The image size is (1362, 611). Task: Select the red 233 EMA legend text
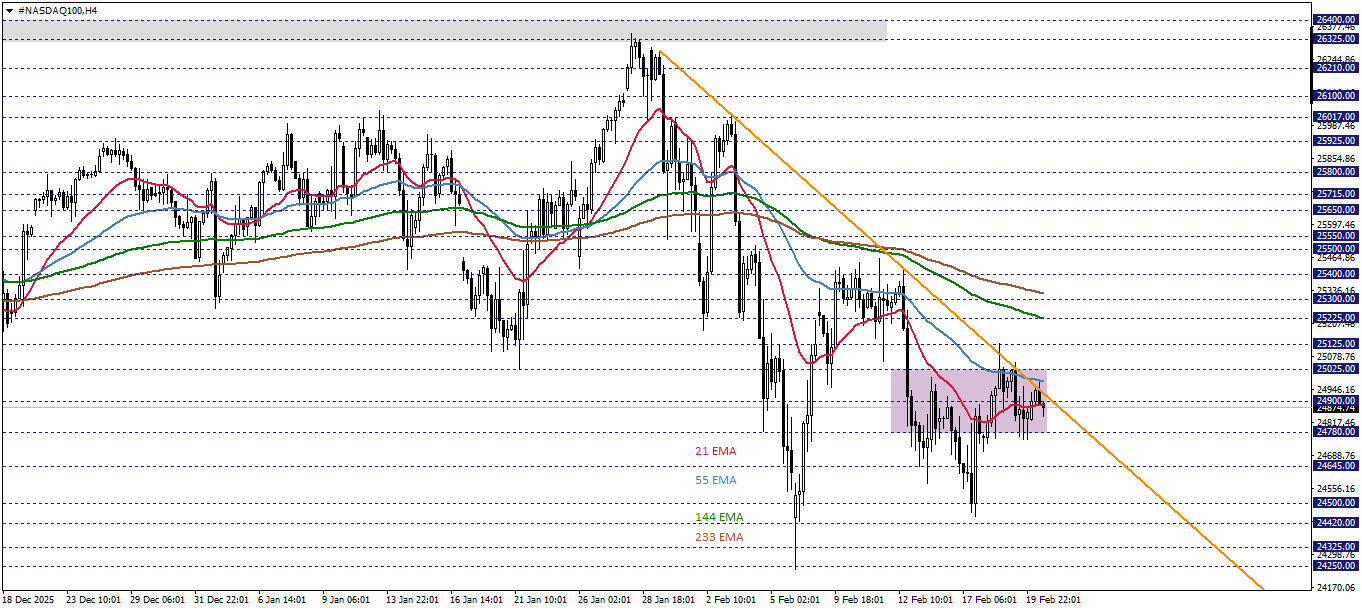pos(718,537)
